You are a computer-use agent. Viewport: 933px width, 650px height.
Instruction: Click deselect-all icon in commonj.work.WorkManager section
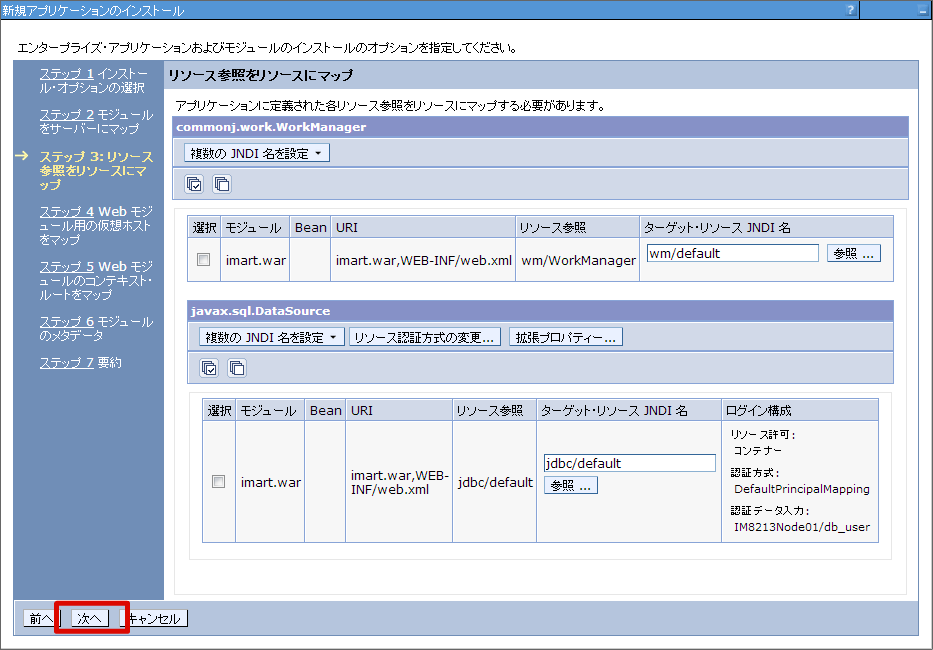click(x=221, y=184)
